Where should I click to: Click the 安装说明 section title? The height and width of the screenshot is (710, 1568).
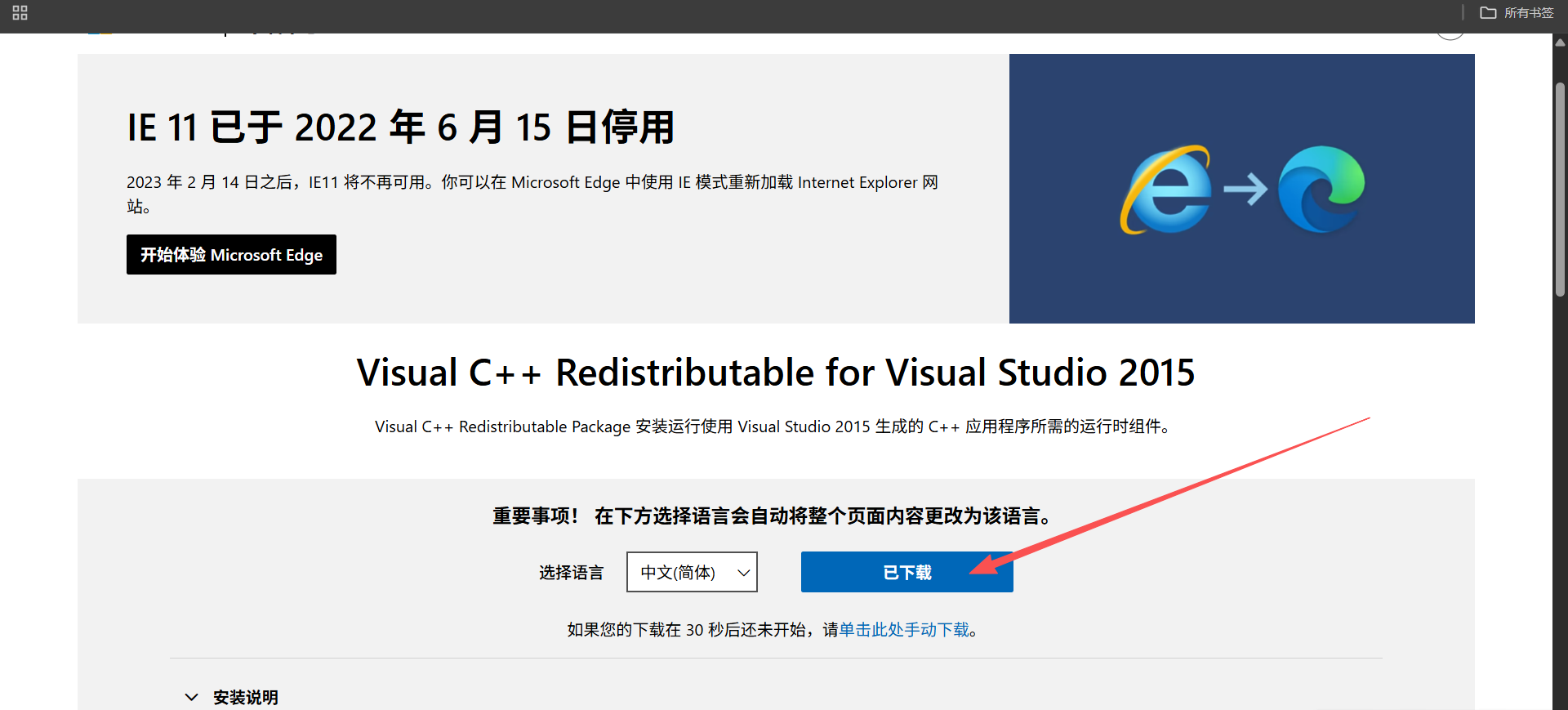[x=245, y=698]
